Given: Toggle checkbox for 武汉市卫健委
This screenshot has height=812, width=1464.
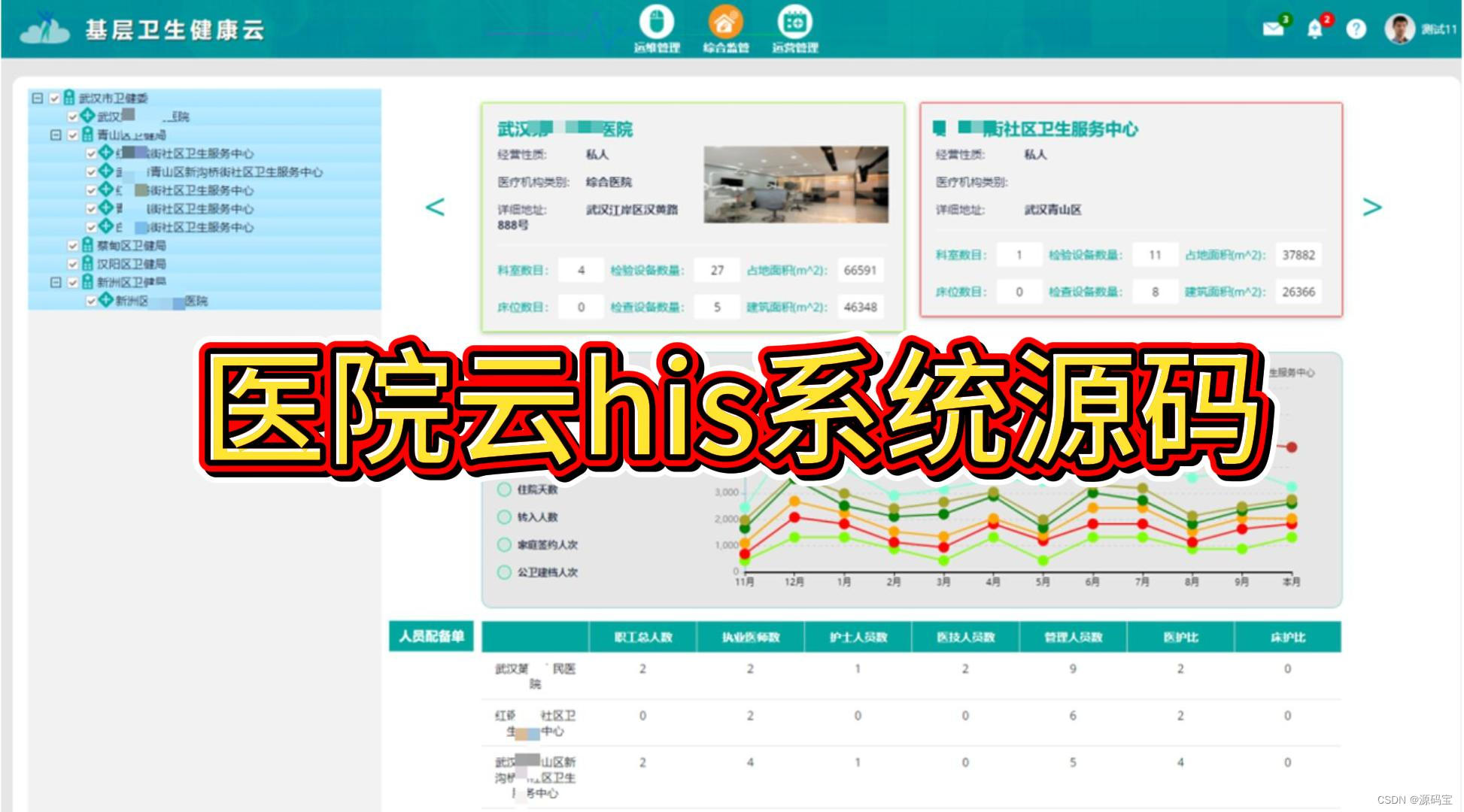Looking at the screenshot, I should pyautogui.click(x=55, y=98).
